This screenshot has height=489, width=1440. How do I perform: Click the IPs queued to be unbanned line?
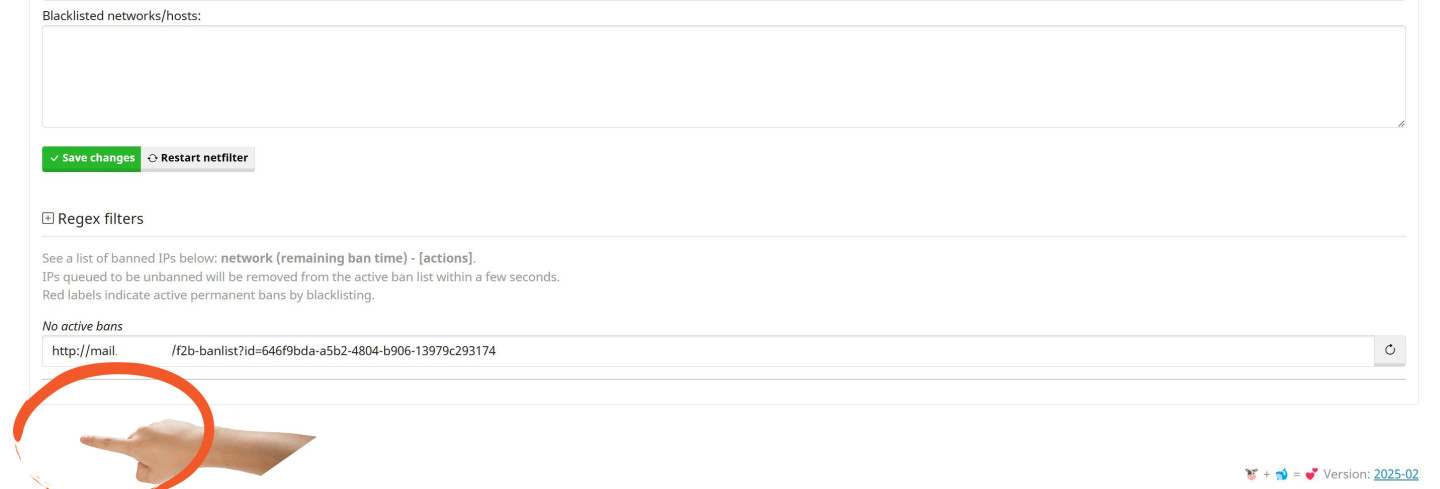[x=300, y=276]
